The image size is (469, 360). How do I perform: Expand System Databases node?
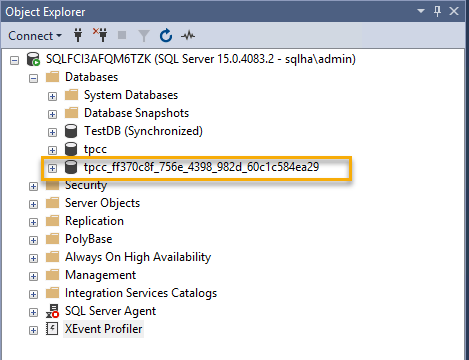pos(52,96)
